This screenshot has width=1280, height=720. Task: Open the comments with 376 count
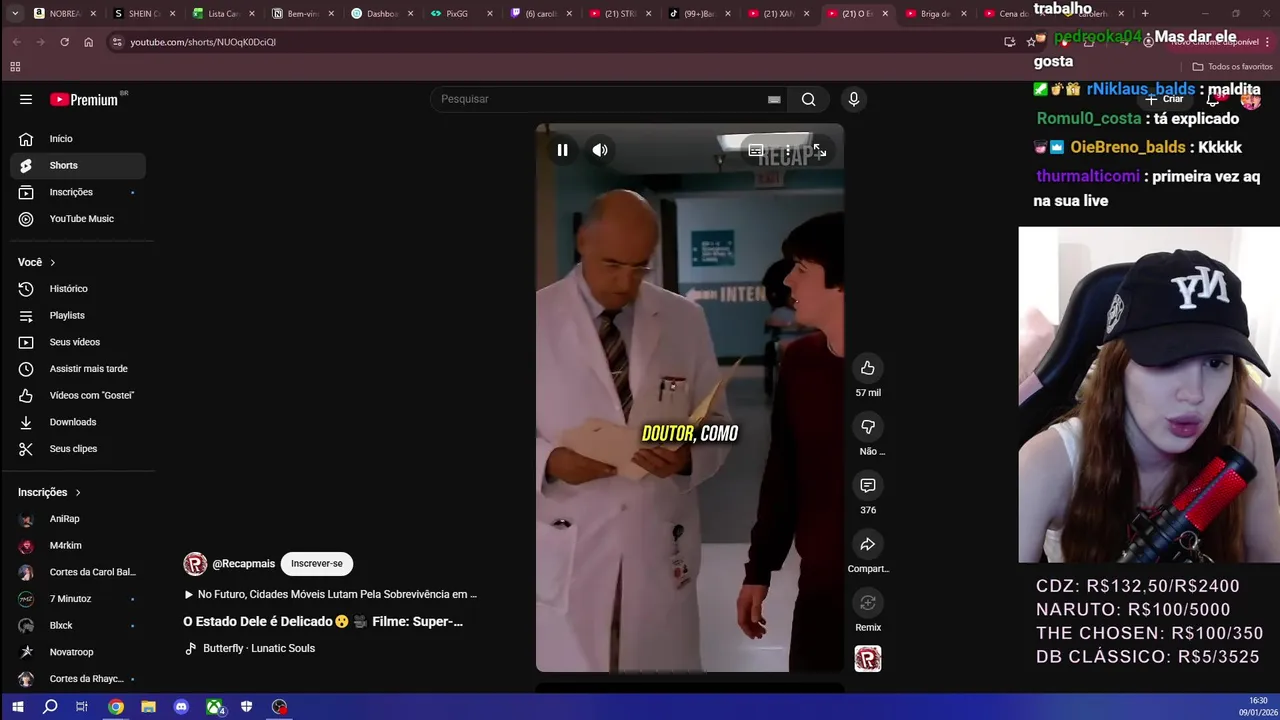[868, 485]
